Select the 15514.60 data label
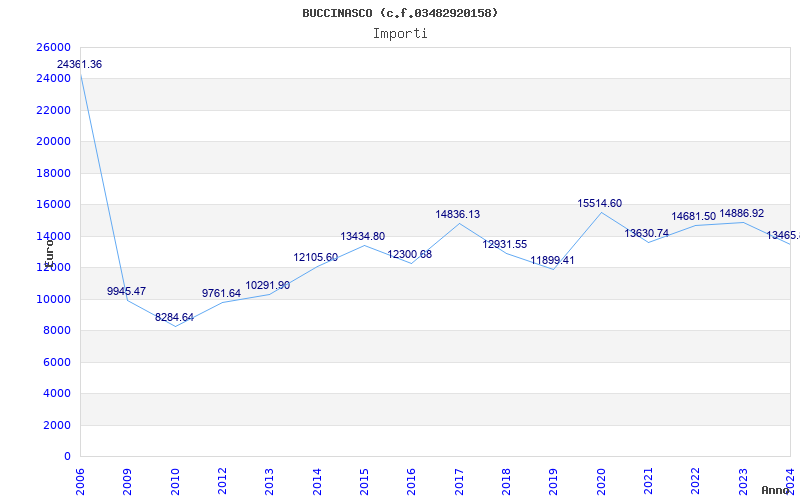 (599, 204)
